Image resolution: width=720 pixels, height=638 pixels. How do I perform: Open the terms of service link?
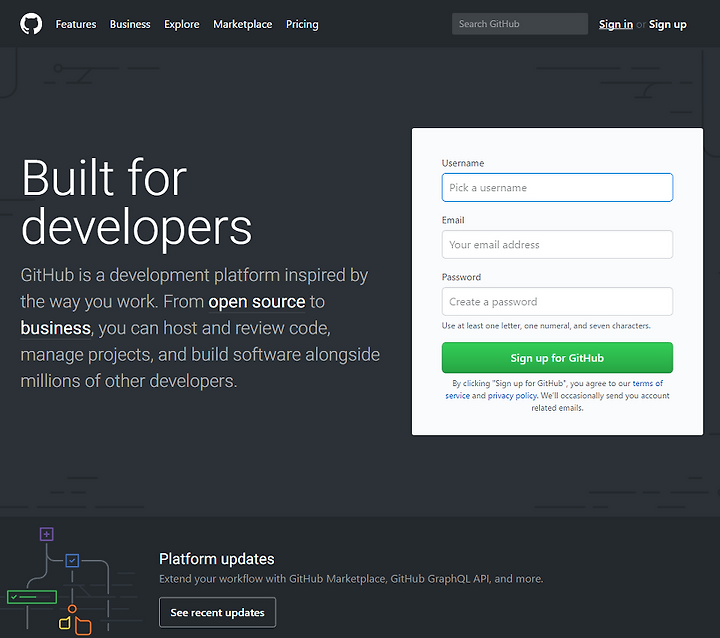pyautogui.click(x=647, y=383)
